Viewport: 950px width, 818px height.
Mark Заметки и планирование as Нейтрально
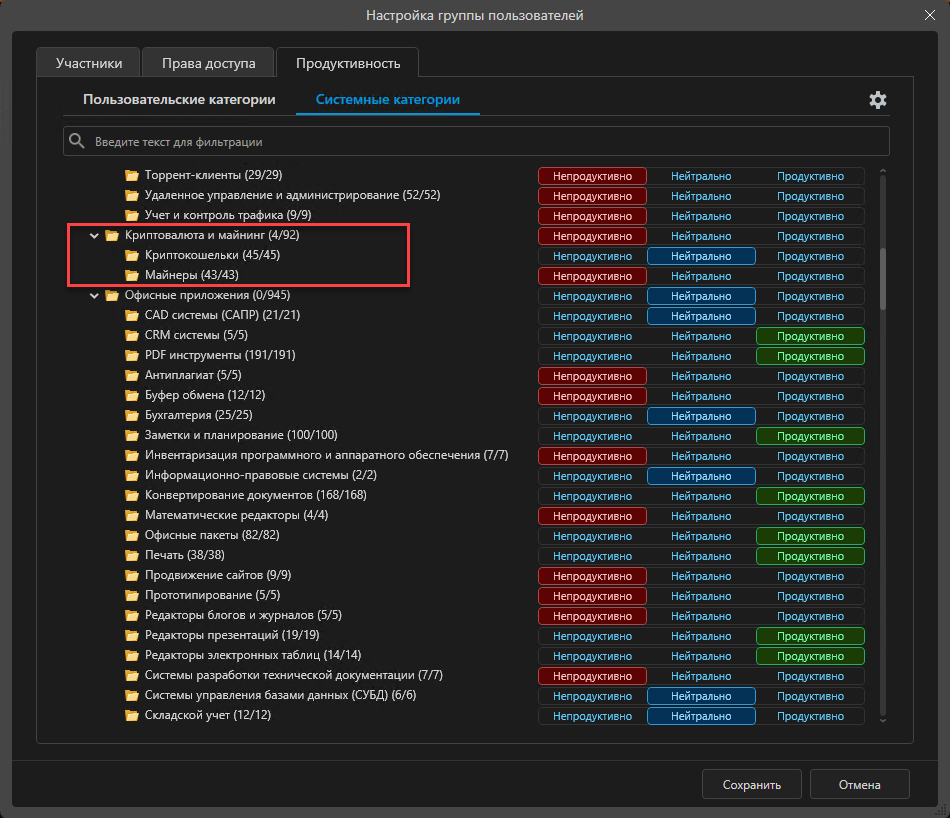pos(701,436)
